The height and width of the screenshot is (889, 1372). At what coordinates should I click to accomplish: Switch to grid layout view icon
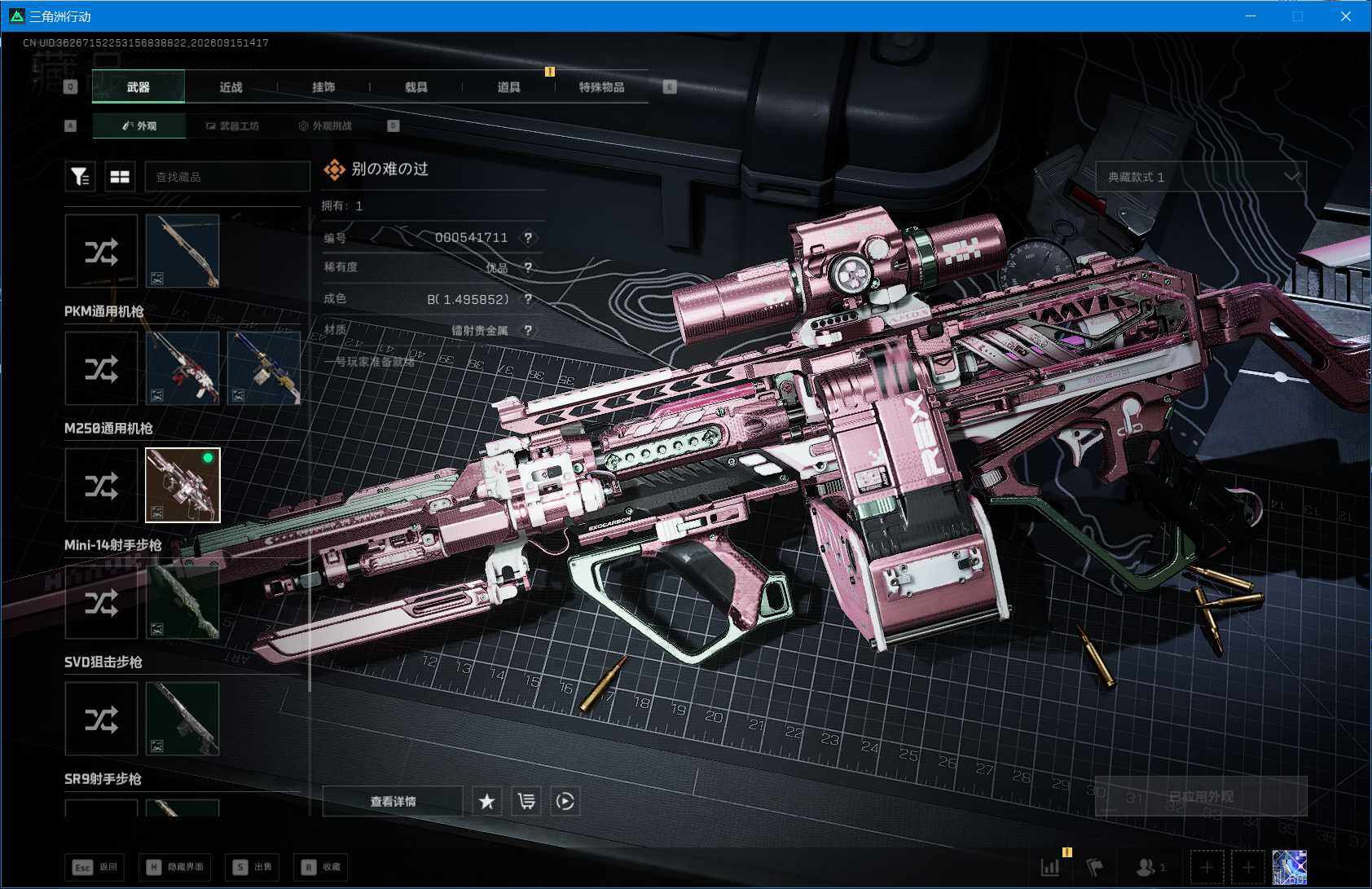tap(120, 177)
